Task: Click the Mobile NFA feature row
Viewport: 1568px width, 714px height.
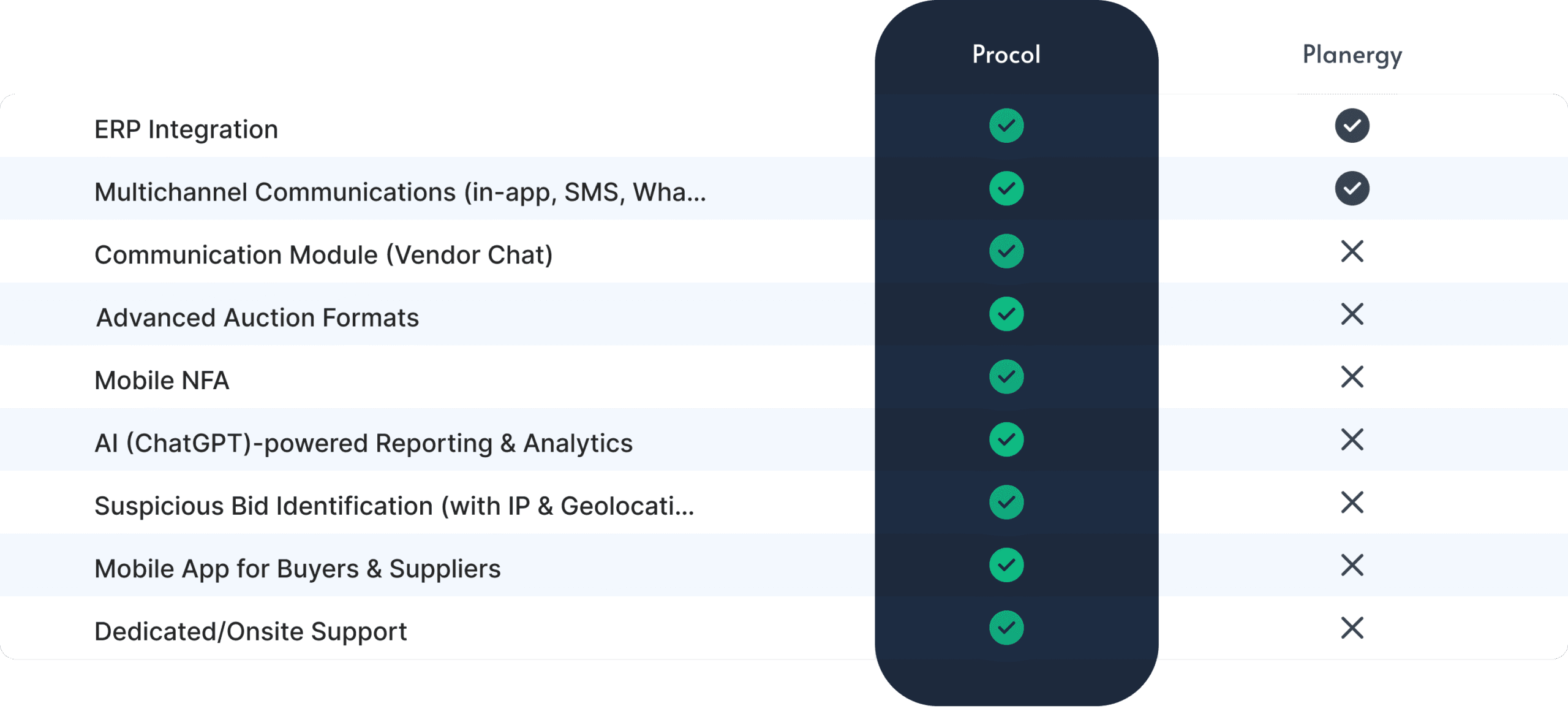Action: pos(162,380)
